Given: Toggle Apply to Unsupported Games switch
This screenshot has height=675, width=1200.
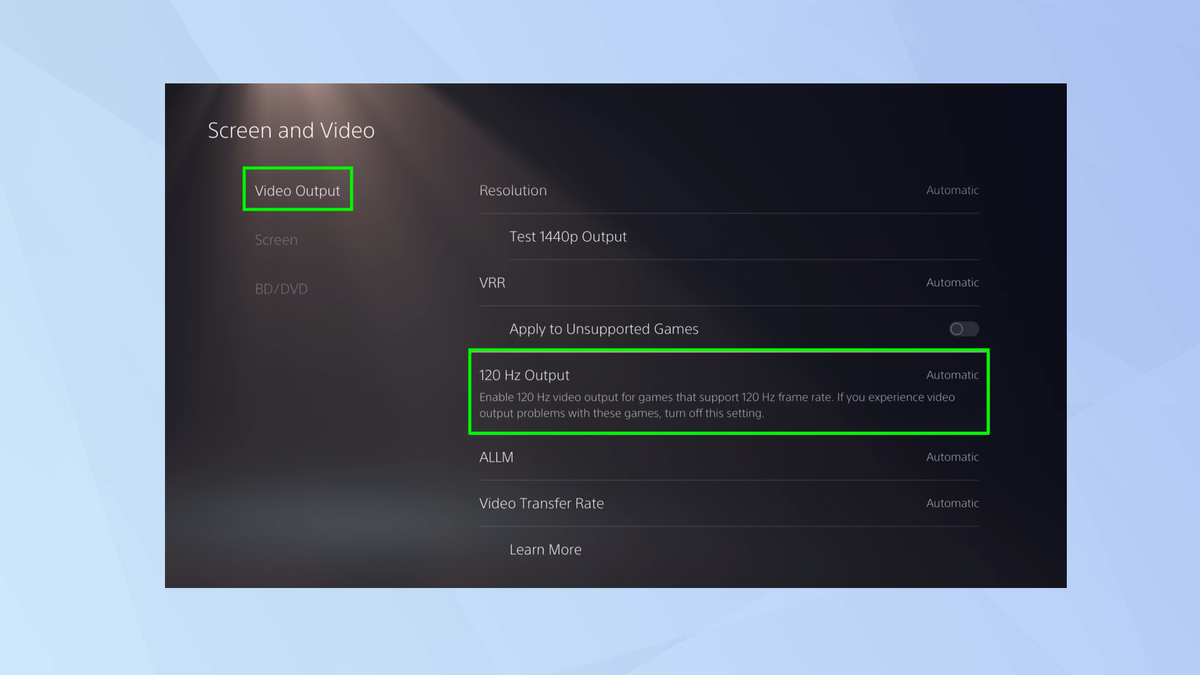Looking at the screenshot, I should pos(962,328).
